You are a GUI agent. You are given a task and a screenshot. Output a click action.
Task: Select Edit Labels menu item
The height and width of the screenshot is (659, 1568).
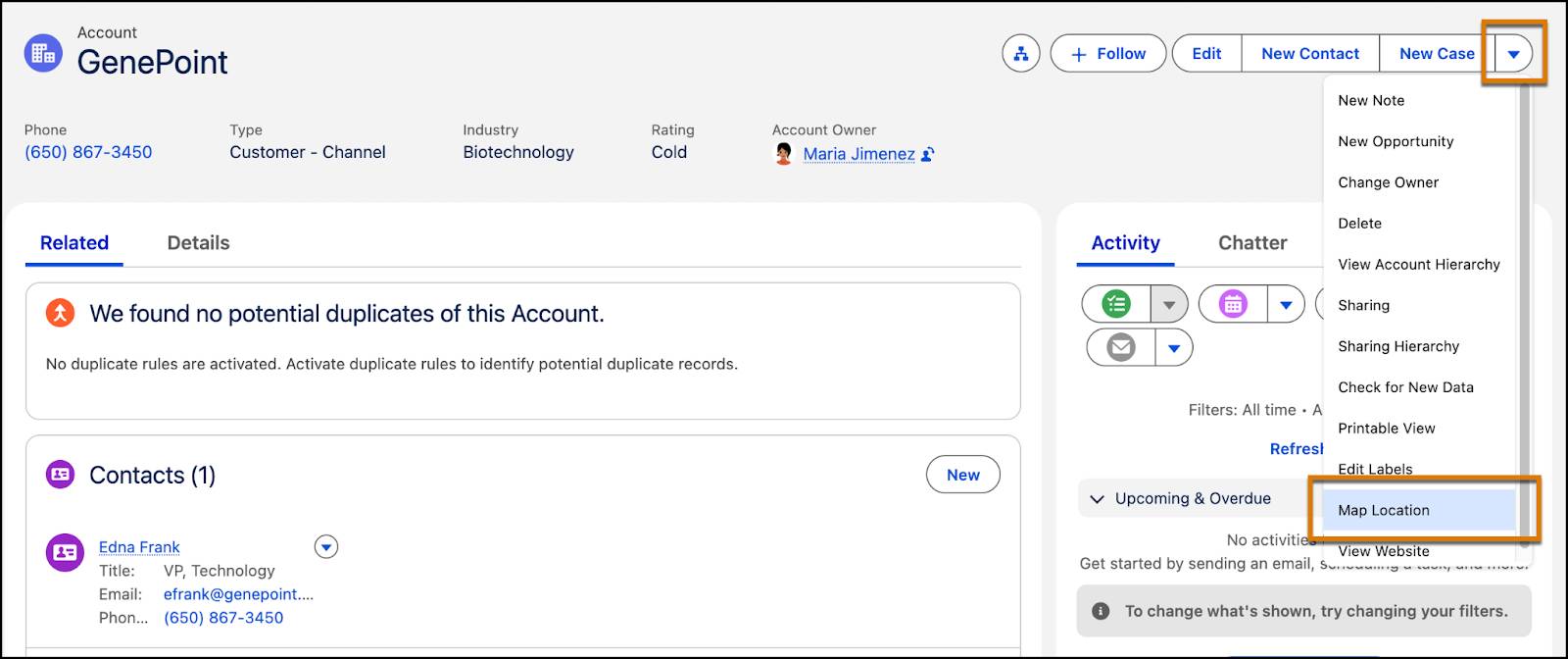pos(1419,470)
